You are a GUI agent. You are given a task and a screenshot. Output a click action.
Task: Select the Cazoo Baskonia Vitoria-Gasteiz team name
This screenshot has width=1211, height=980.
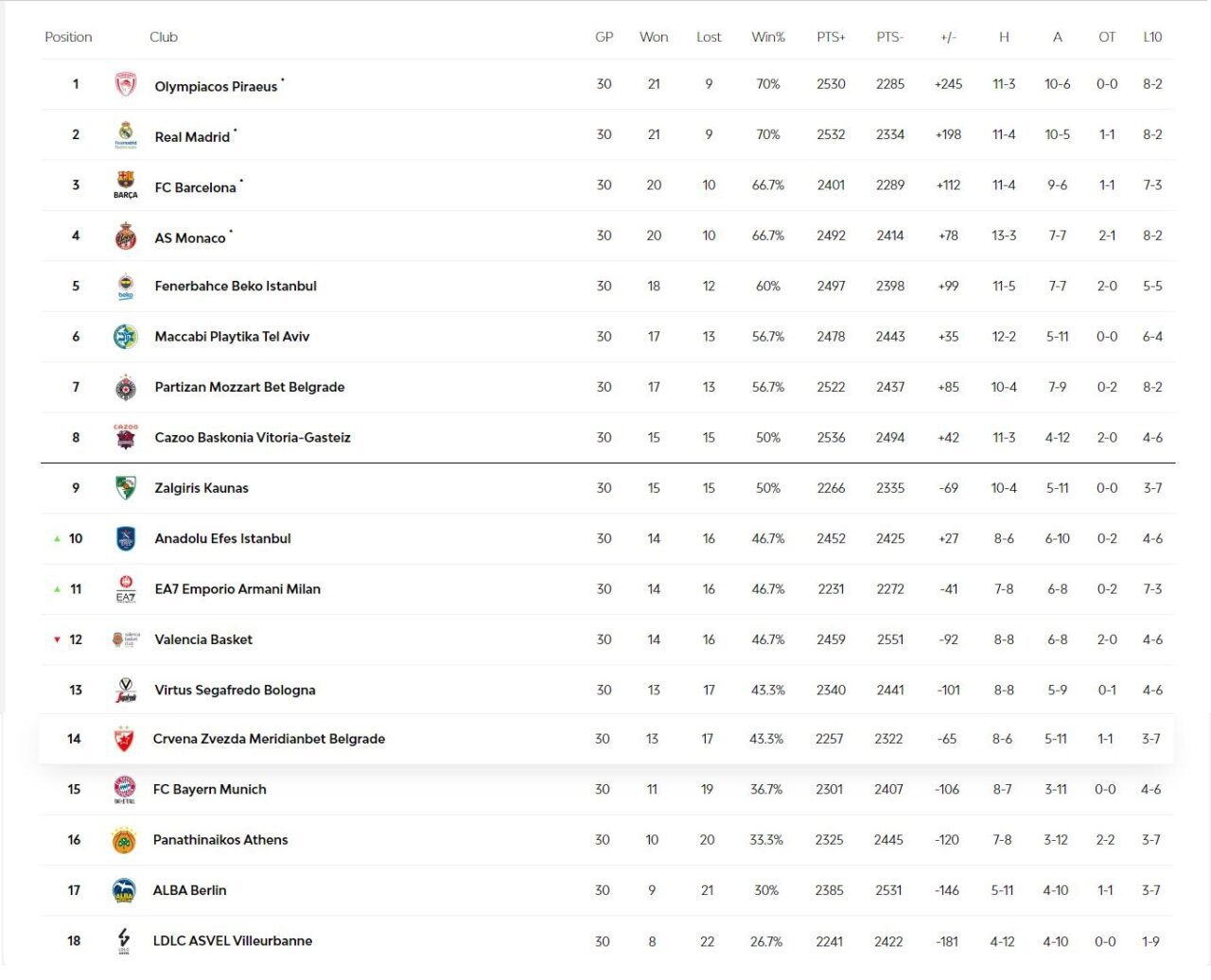[253, 438]
